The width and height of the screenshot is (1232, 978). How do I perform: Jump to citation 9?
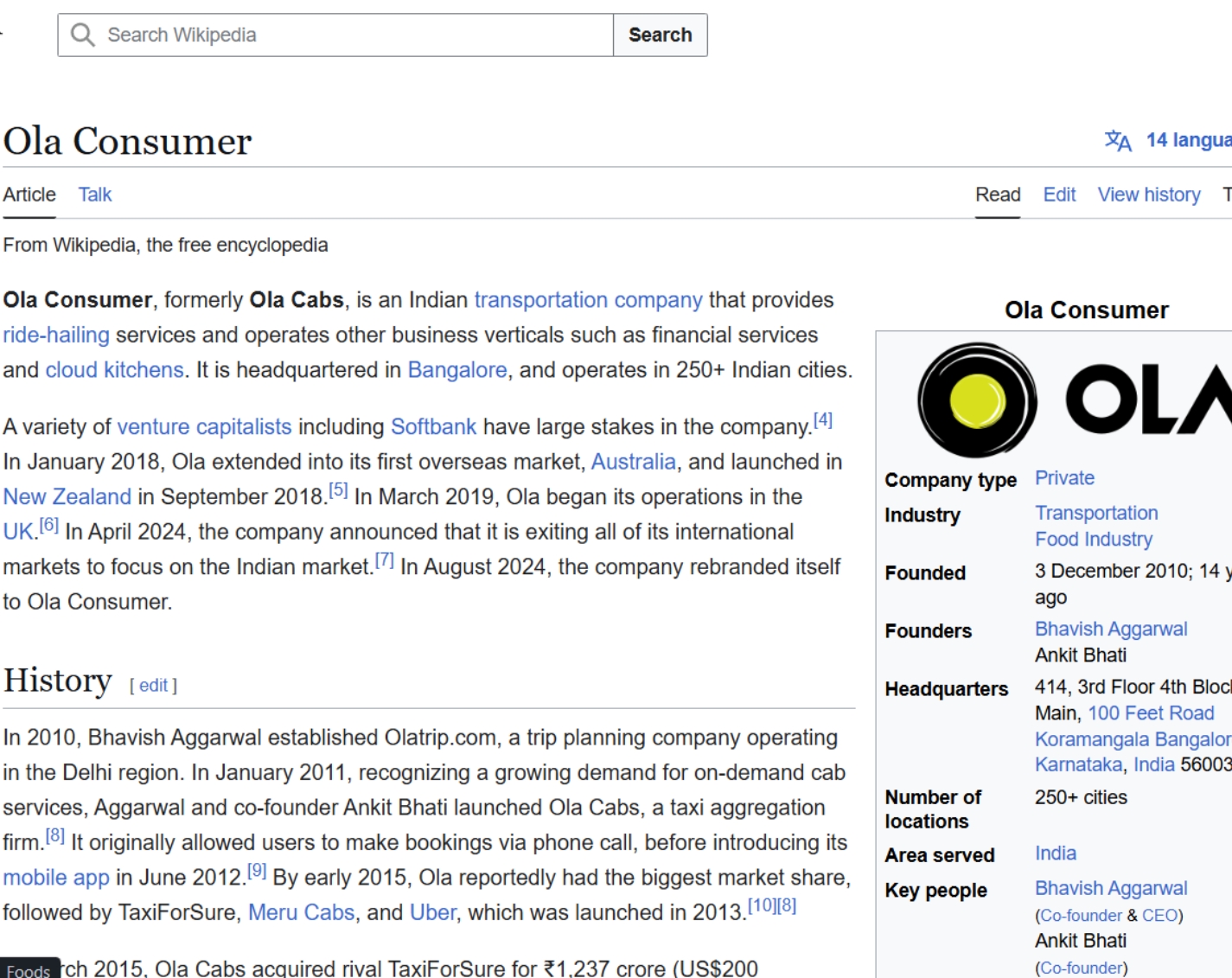click(257, 871)
